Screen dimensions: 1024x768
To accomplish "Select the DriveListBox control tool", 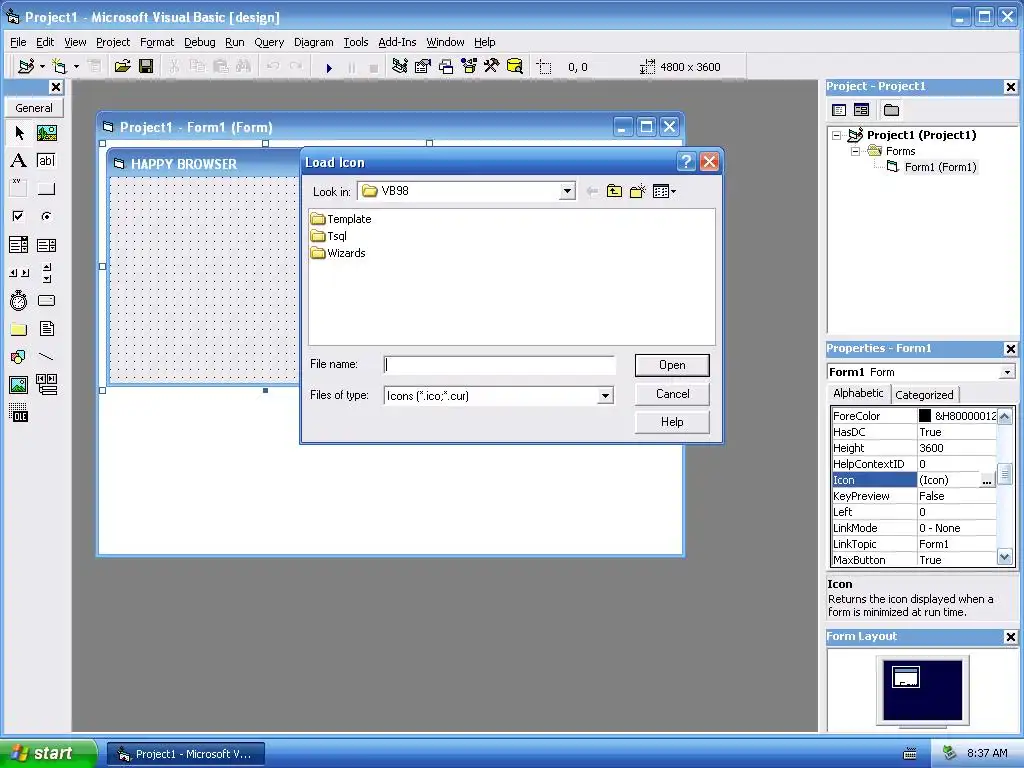I will click(46, 300).
